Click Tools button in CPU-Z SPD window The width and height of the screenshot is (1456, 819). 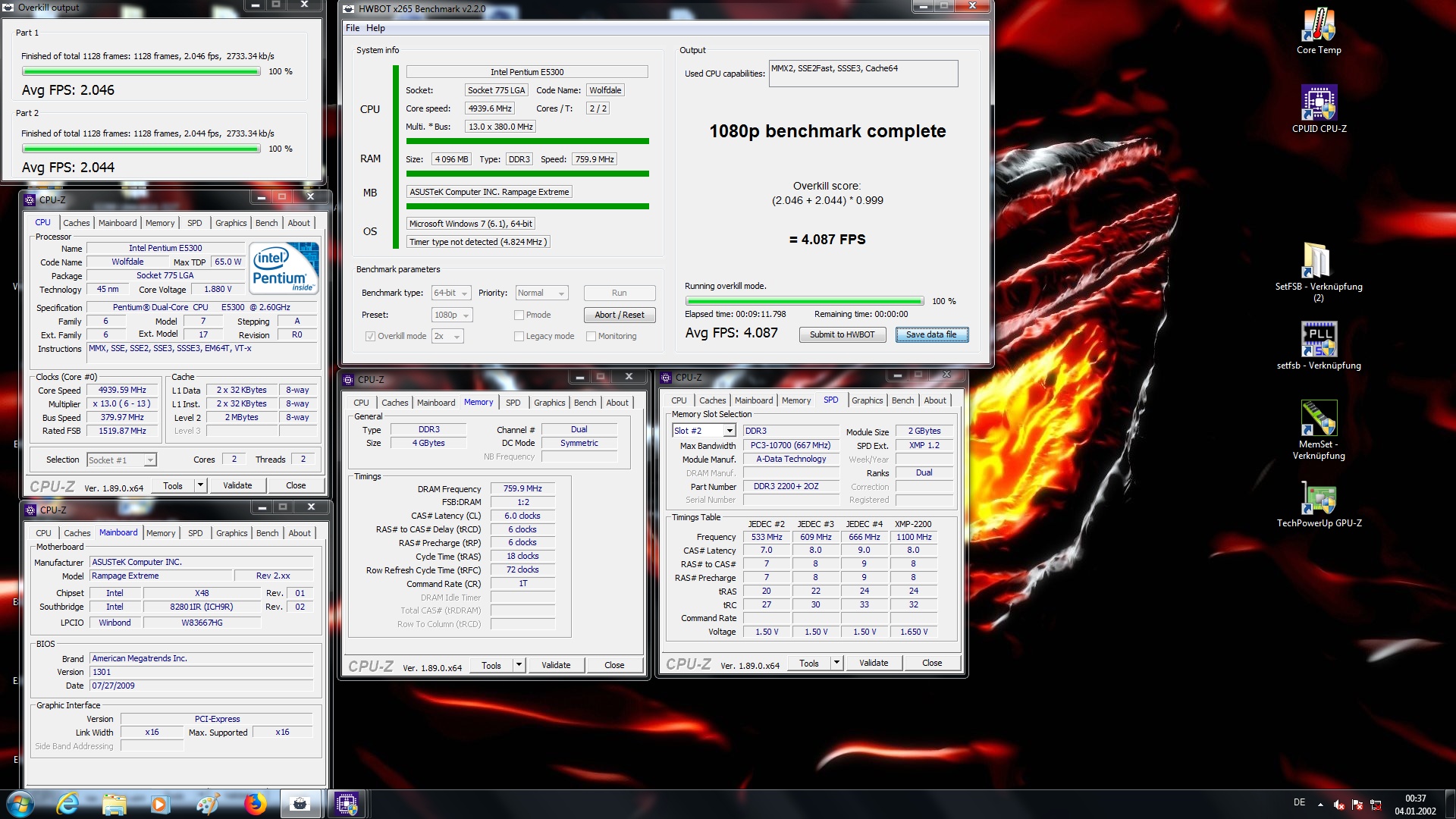(x=808, y=663)
